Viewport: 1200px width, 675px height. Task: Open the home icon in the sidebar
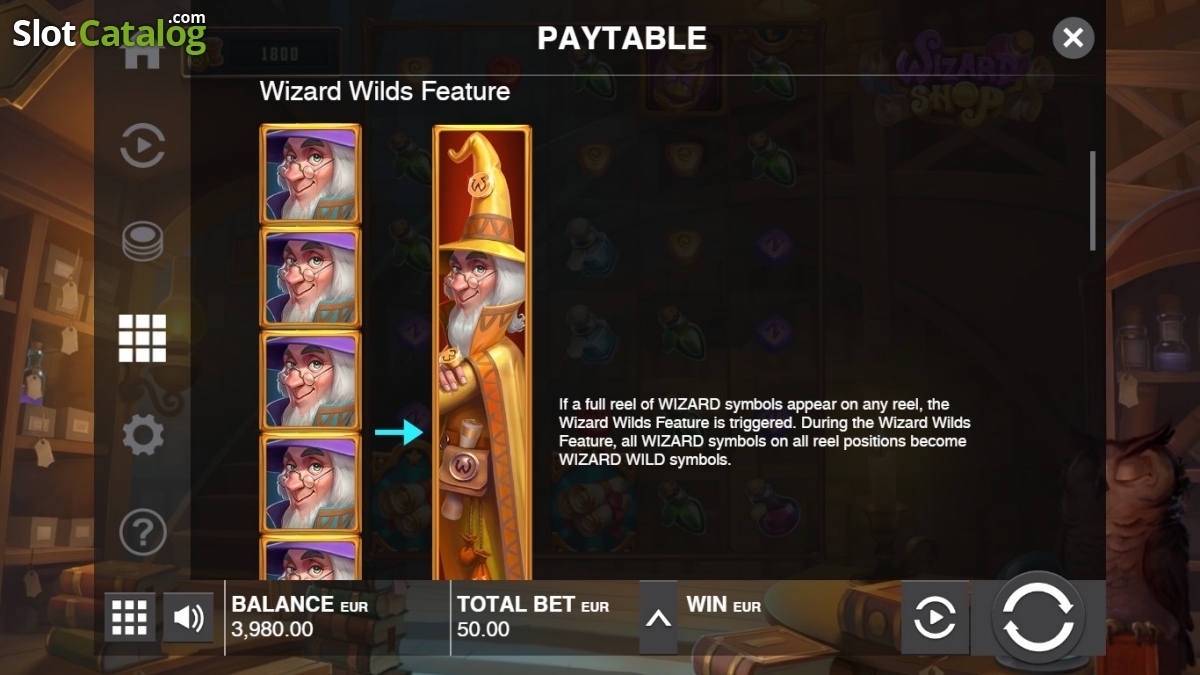142,55
